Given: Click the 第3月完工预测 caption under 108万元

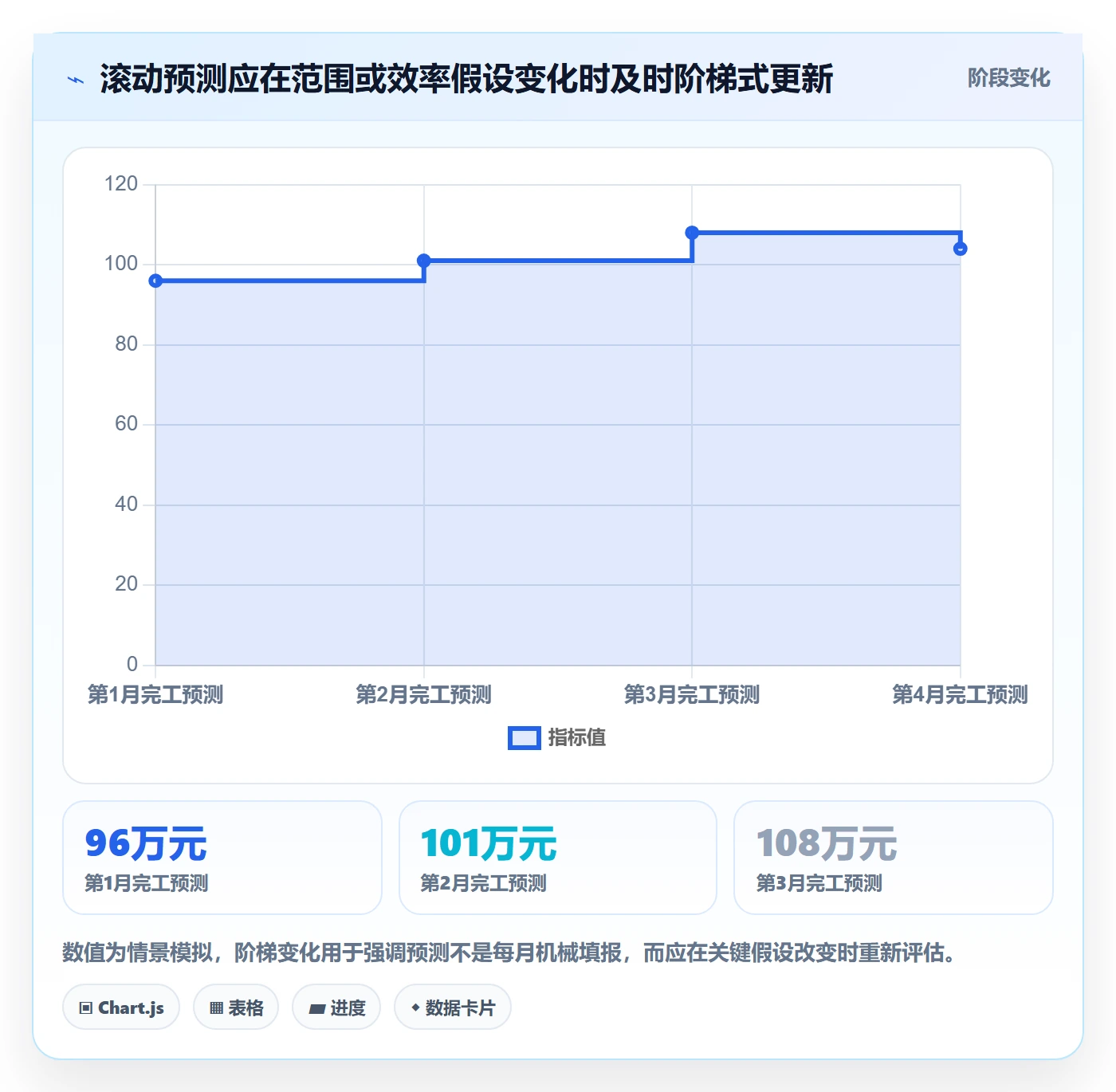Looking at the screenshot, I should tap(819, 883).
